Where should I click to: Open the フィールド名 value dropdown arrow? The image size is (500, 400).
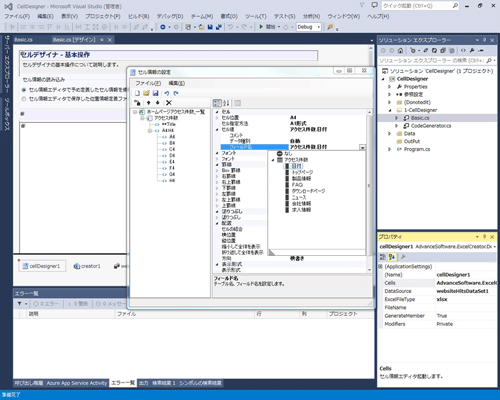tap(362, 147)
